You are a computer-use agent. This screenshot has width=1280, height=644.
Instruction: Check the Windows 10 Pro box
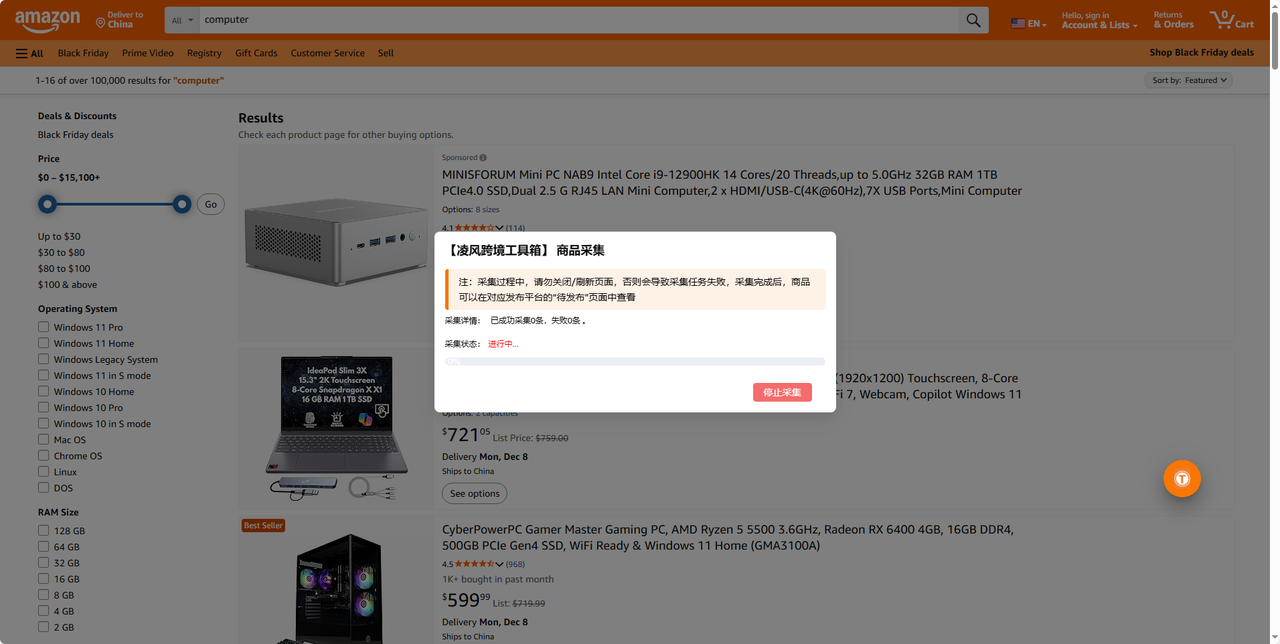[x=43, y=407]
